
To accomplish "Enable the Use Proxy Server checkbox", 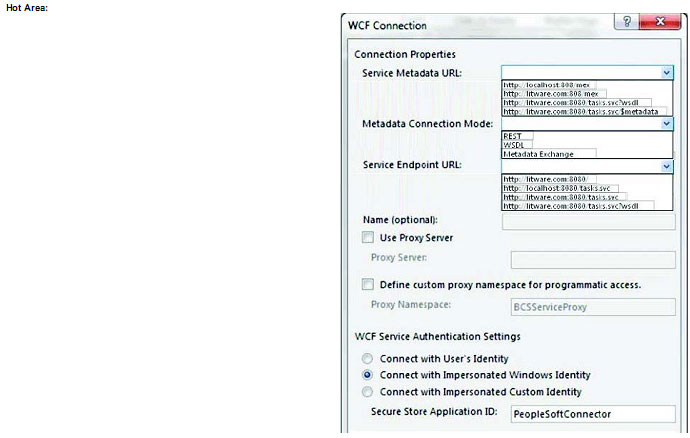I will [x=369, y=238].
